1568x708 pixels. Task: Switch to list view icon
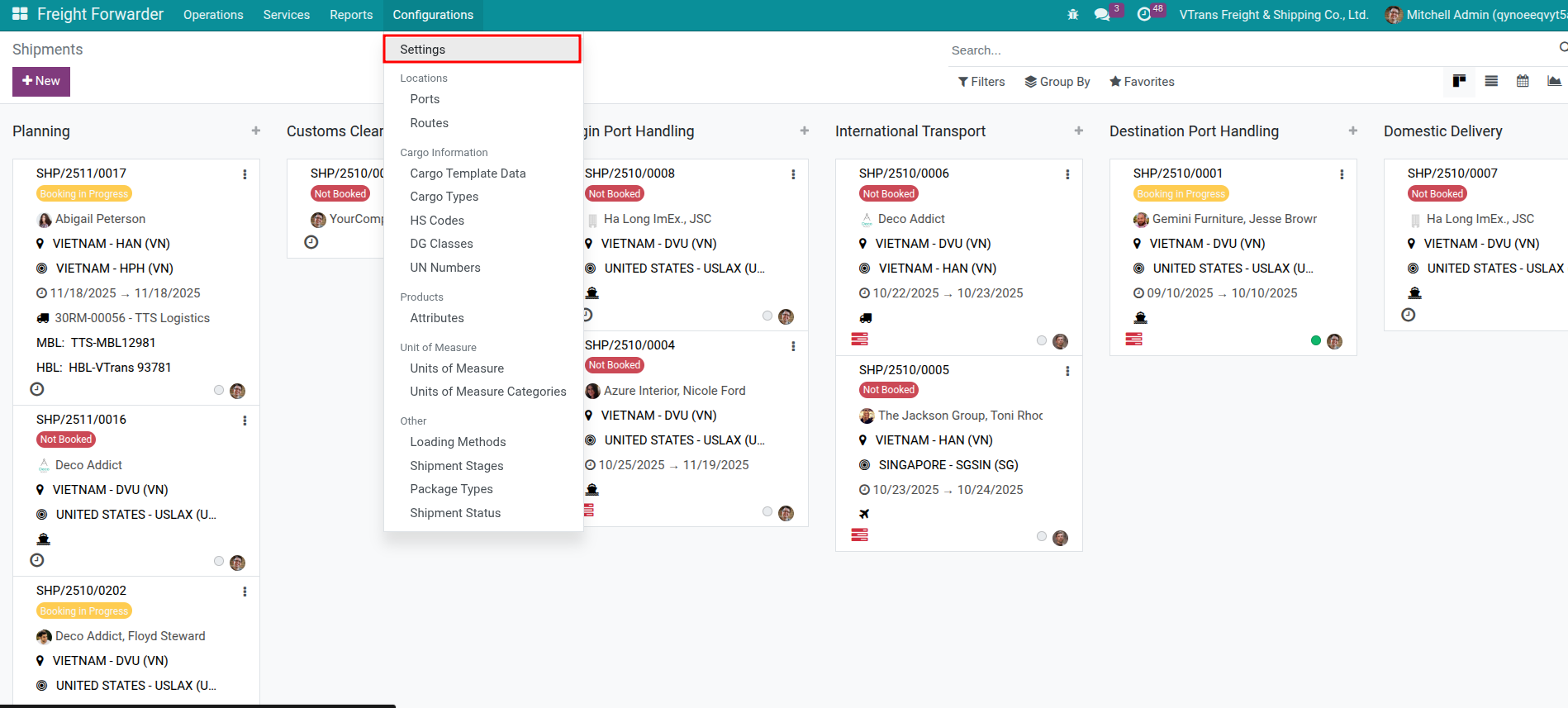pyautogui.click(x=1491, y=81)
